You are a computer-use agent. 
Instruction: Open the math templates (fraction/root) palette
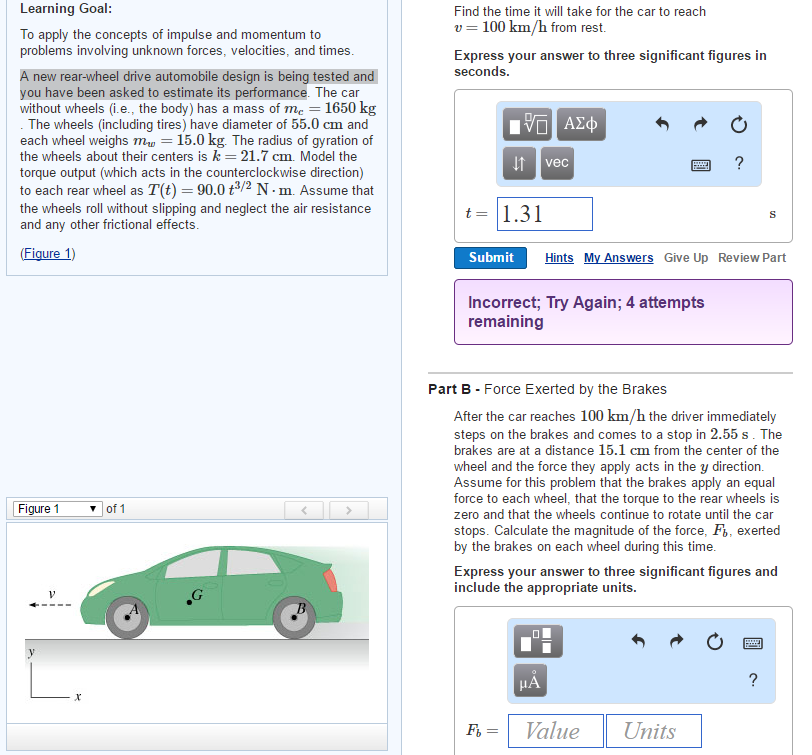click(x=528, y=125)
